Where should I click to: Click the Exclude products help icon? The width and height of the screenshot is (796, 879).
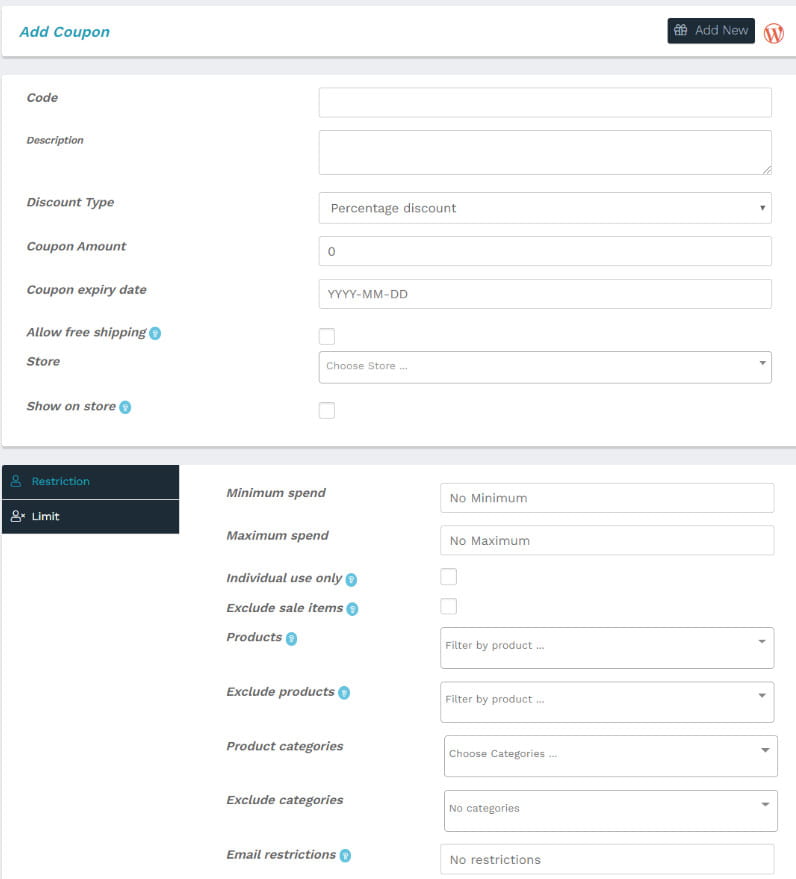[344, 693]
